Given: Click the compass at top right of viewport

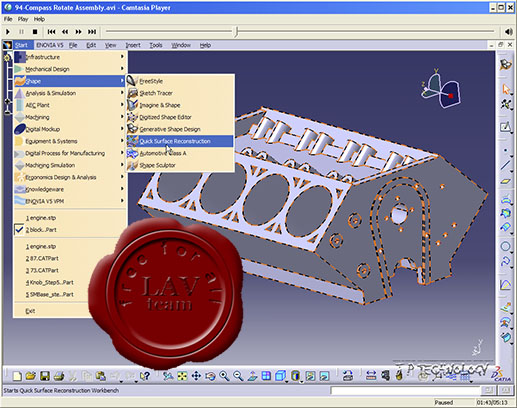Looking at the screenshot, I should click(441, 89).
